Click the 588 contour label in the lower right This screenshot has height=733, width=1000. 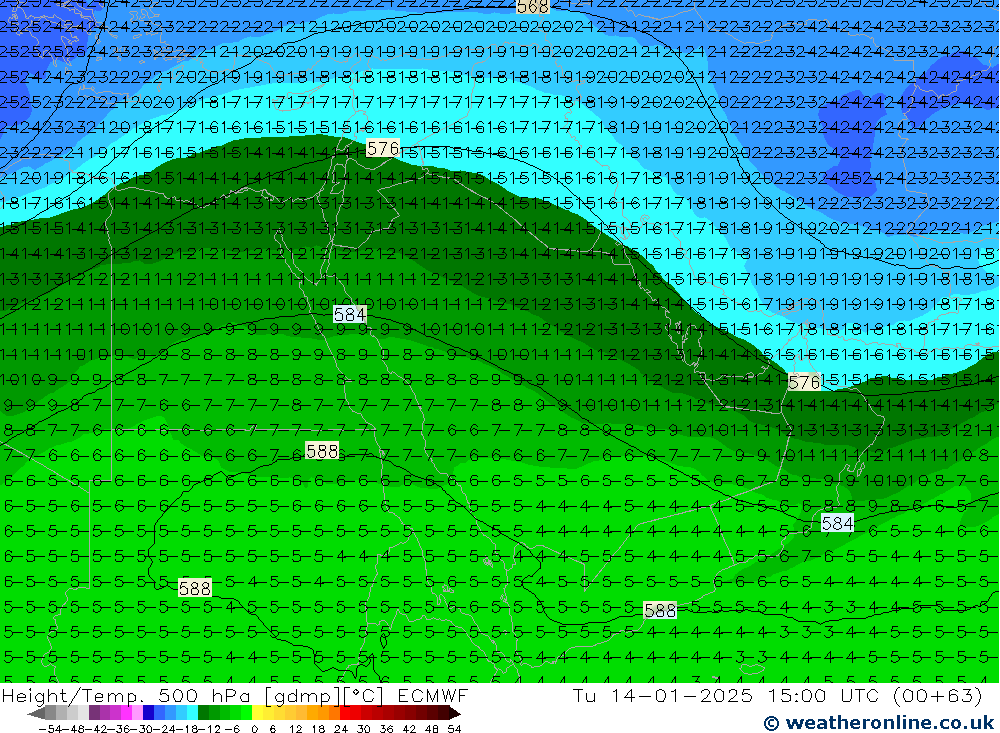[660, 610]
